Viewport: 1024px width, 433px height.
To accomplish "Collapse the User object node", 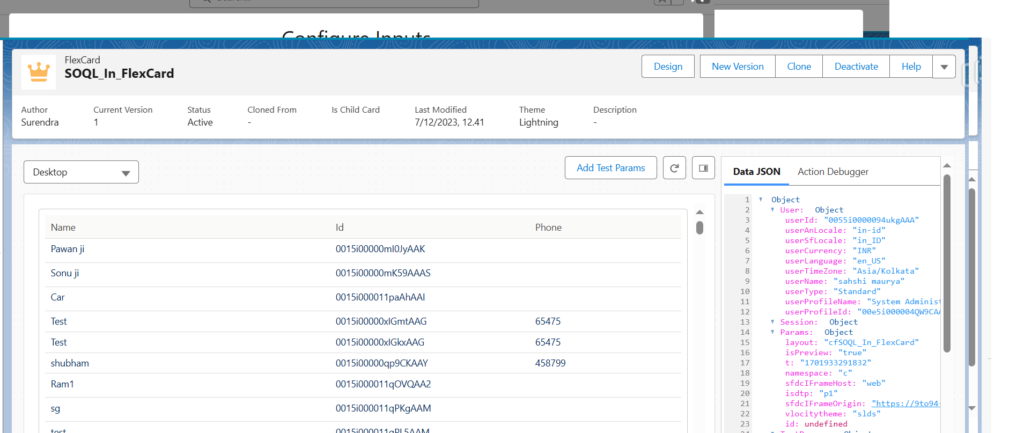I will tap(773, 210).
